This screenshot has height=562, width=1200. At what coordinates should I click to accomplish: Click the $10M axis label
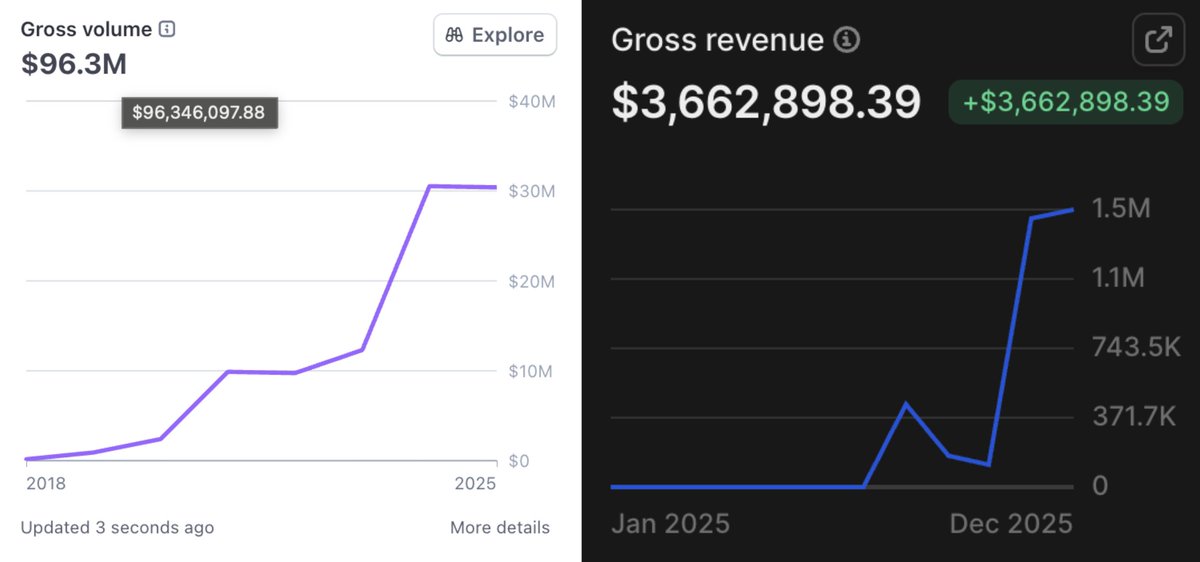coord(532,371)
